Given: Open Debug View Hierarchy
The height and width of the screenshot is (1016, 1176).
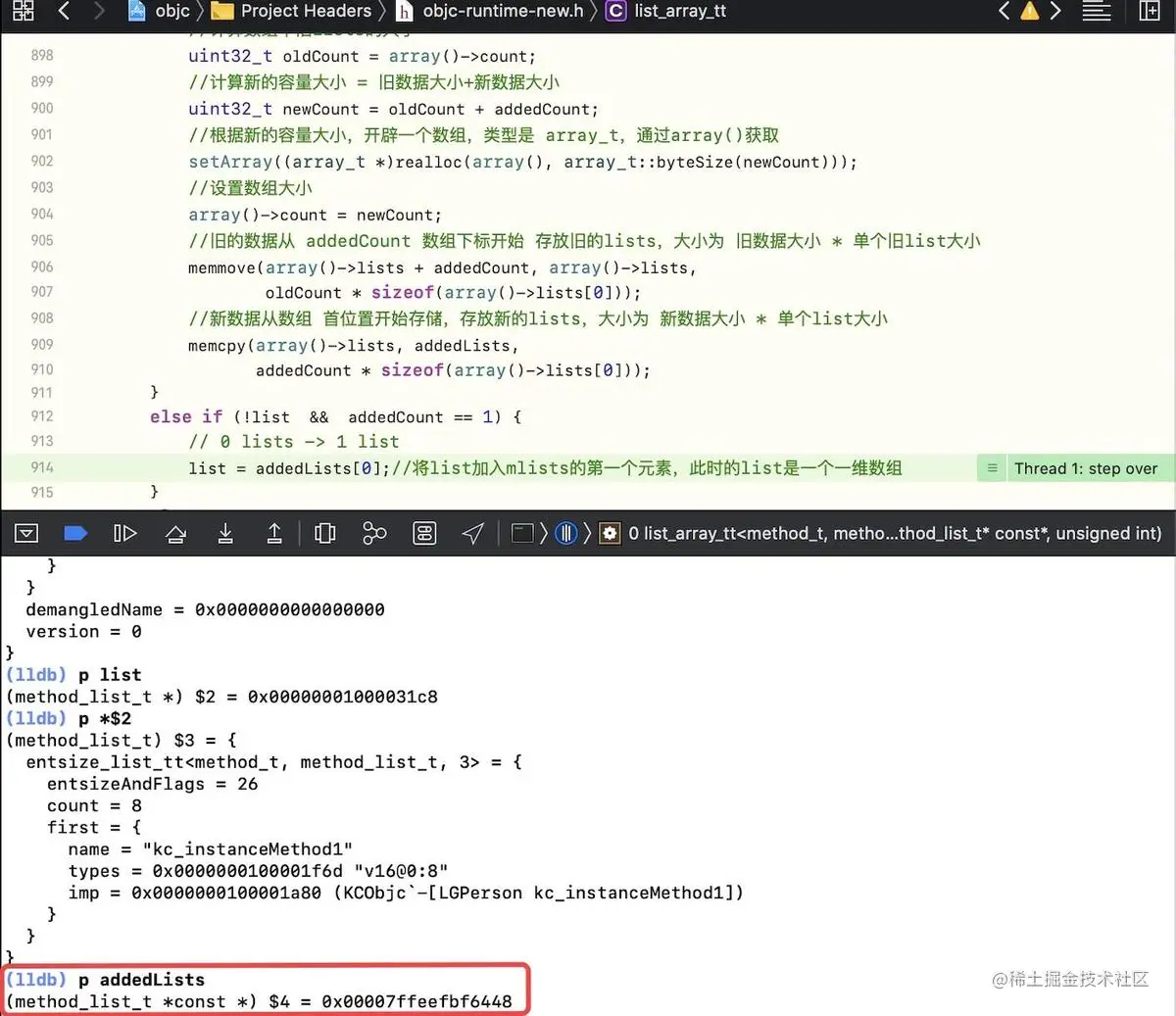Looking at the screenshot, I should coord(324,533).
